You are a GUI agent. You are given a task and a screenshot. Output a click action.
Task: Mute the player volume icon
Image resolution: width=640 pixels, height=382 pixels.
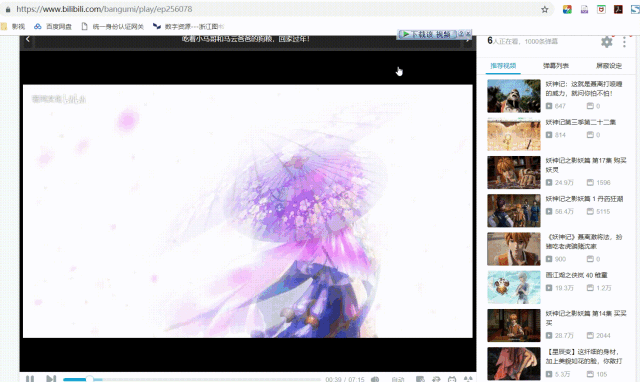tap(375, 379)
